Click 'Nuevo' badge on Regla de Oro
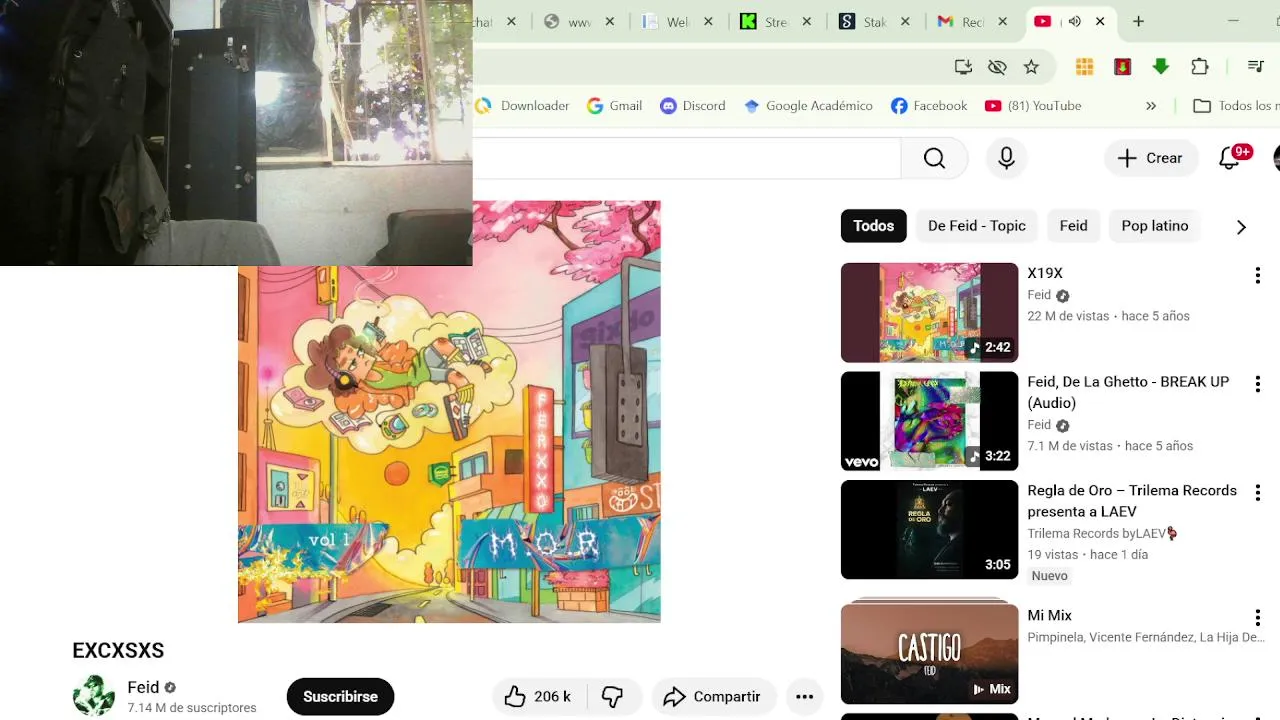 click(x=1049, y=576)
